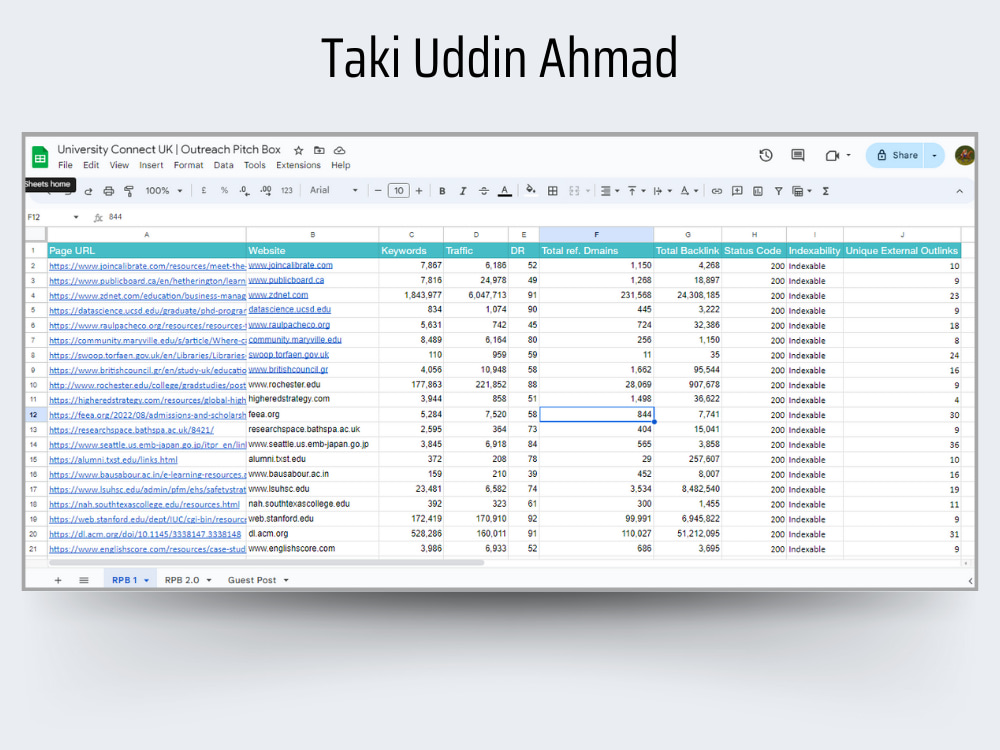Decrease font size with minus
The width and height of the screenshot is (1000, 750).
click(x=378, y=191)
